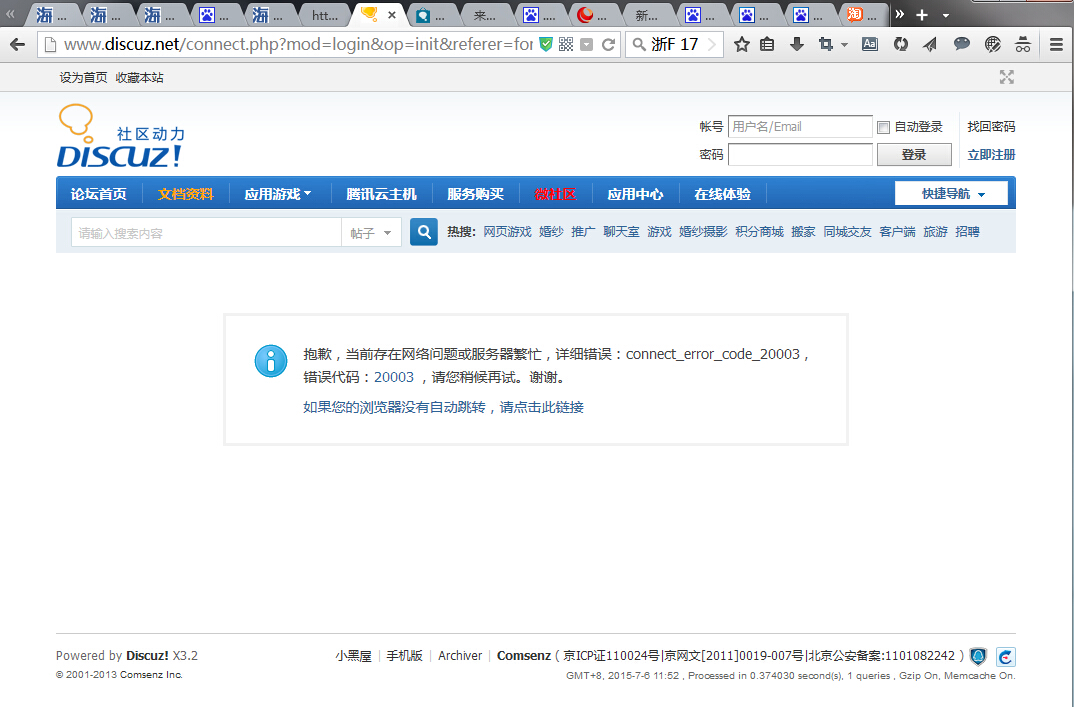Open the downloads arrow icon
The height and width of the screenshot is (707, 1074).
click(x=797, y=44)
